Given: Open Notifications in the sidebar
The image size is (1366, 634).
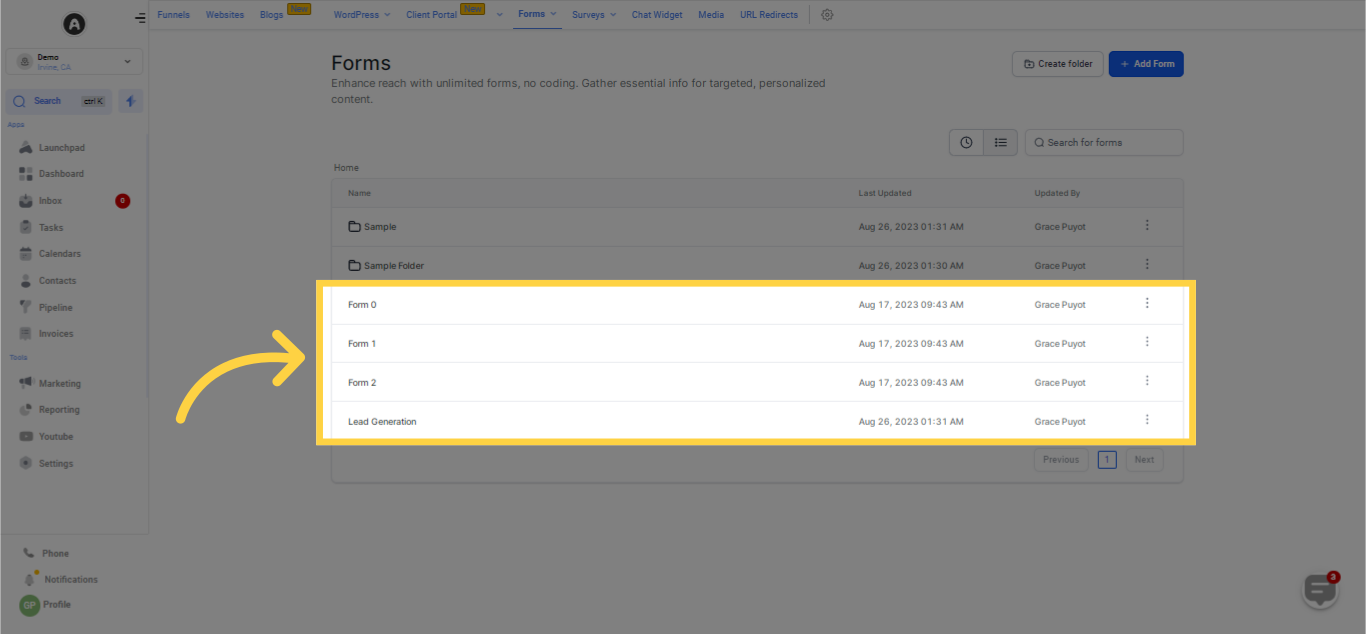Looking at the screenshot, I should [x=61, y=579].
